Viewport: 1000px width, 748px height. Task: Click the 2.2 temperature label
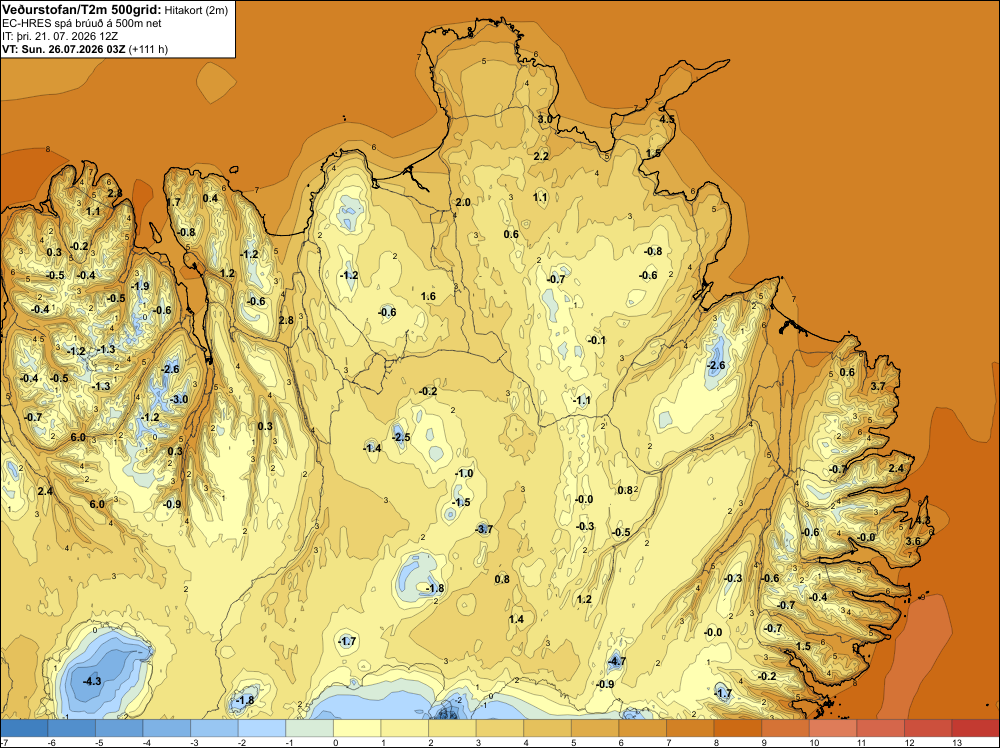[541, 156]
